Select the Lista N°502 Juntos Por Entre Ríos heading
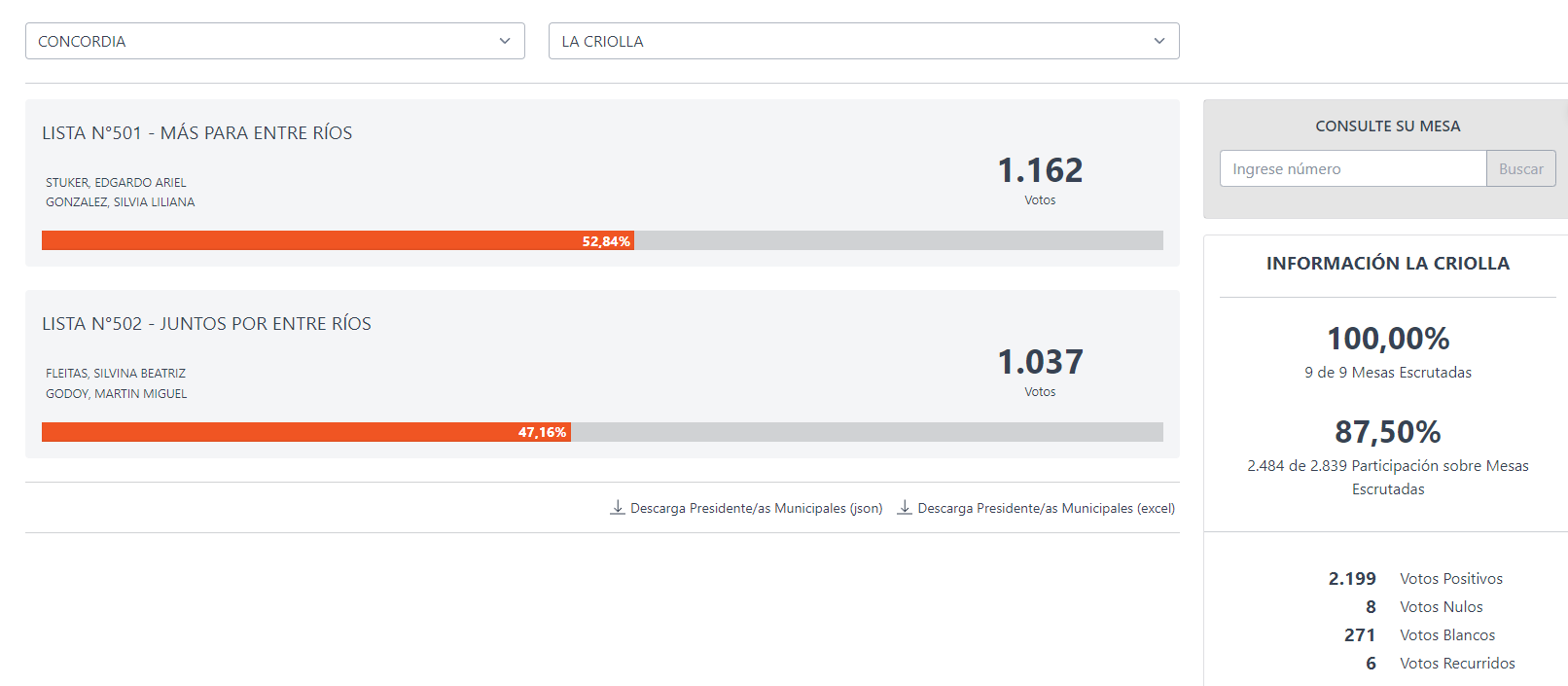This screenshot has width=1568, height=686. [x=206, y=324]
